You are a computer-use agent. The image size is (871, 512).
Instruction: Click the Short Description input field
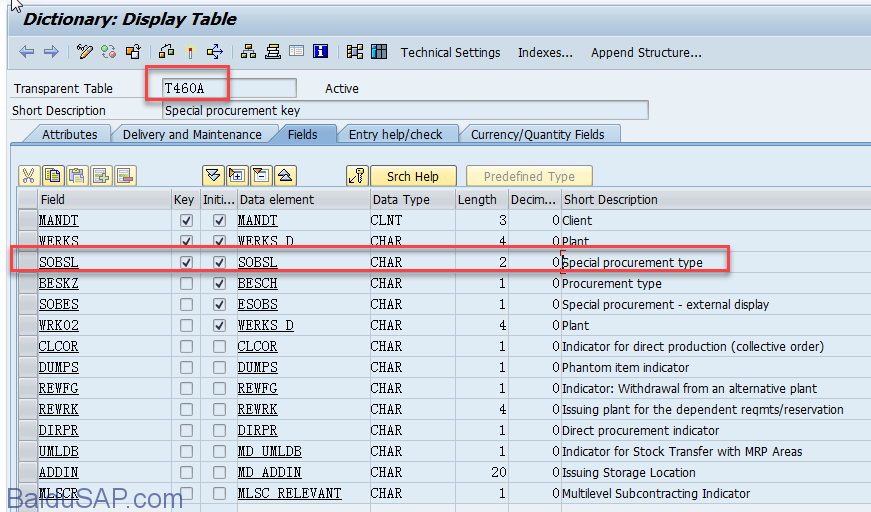404,111
